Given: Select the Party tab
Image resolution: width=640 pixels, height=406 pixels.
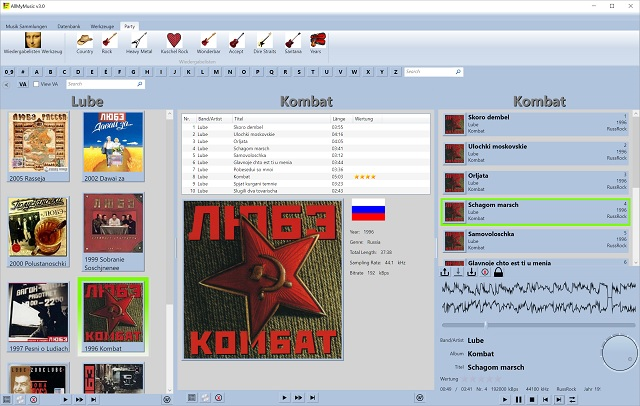Looking at the screenshot, I should click(129, 26).
